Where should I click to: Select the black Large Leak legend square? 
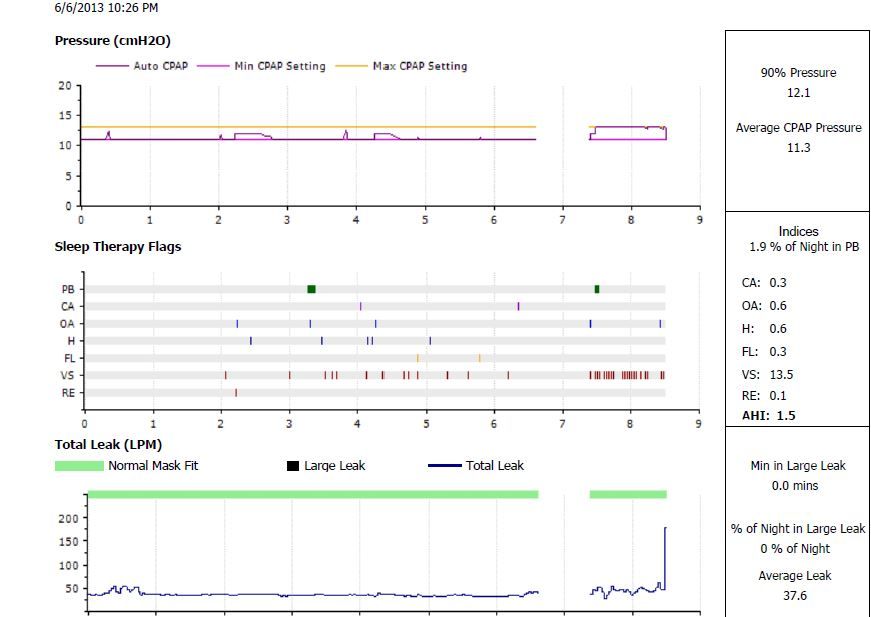[293, 466]
